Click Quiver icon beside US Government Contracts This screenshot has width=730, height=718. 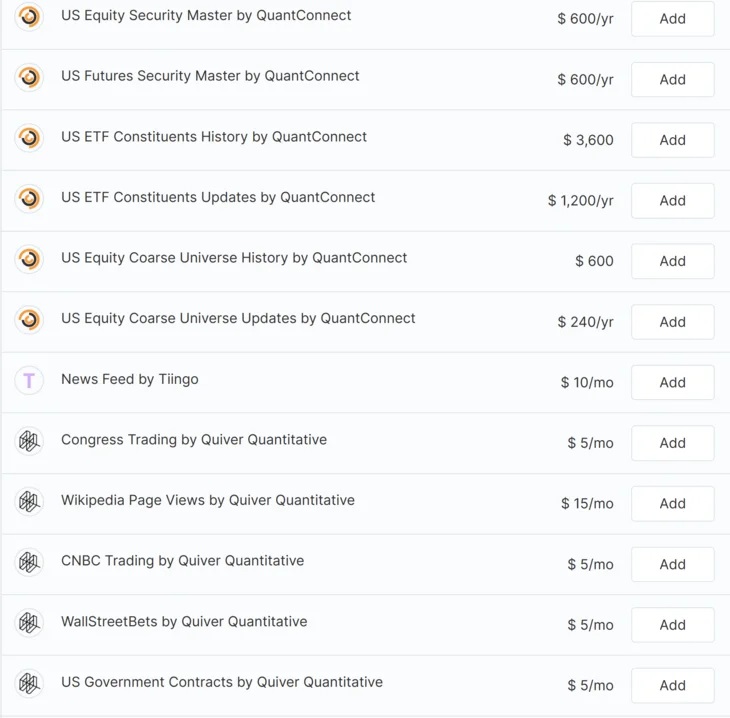coord(29,683)
